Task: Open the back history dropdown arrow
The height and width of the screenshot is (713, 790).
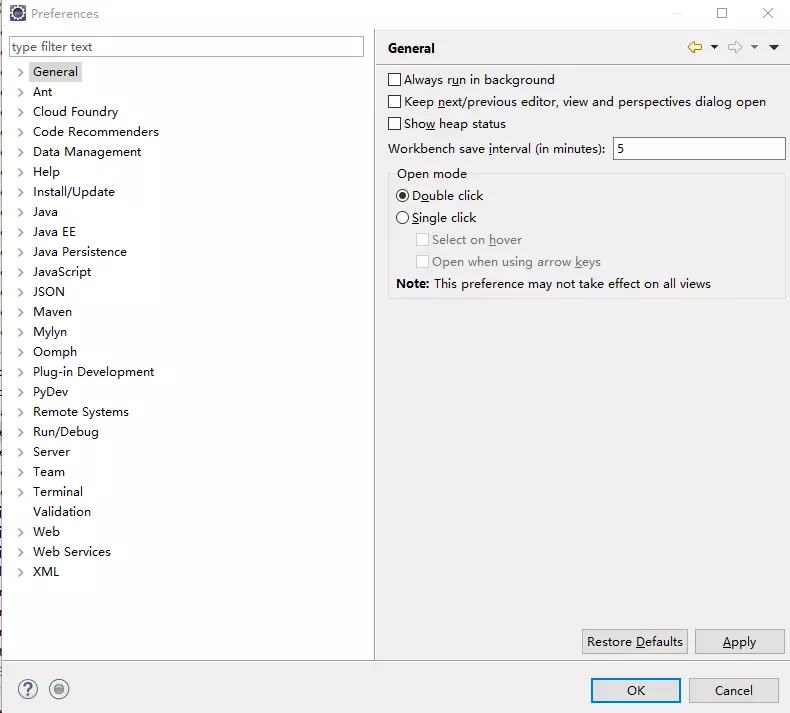Action: (714, 47)
